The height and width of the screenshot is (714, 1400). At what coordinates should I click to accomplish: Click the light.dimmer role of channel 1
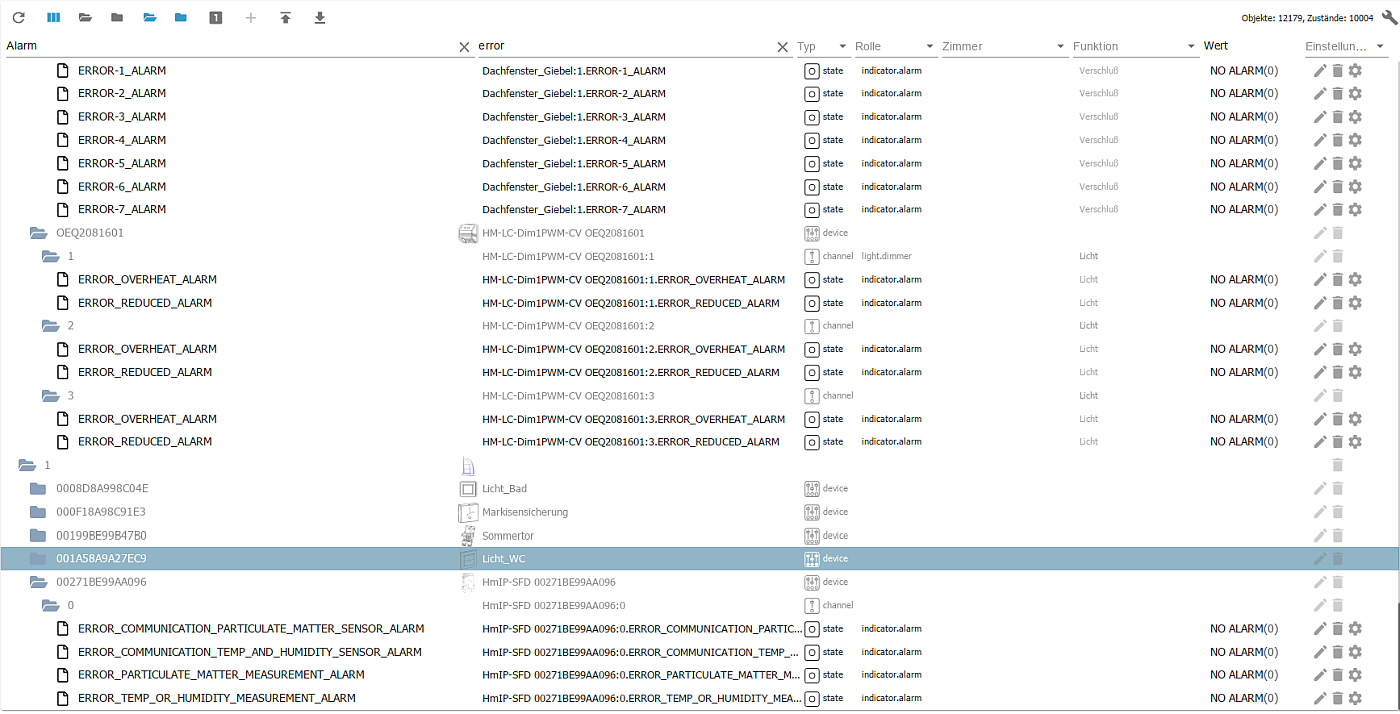click(886, 256)
